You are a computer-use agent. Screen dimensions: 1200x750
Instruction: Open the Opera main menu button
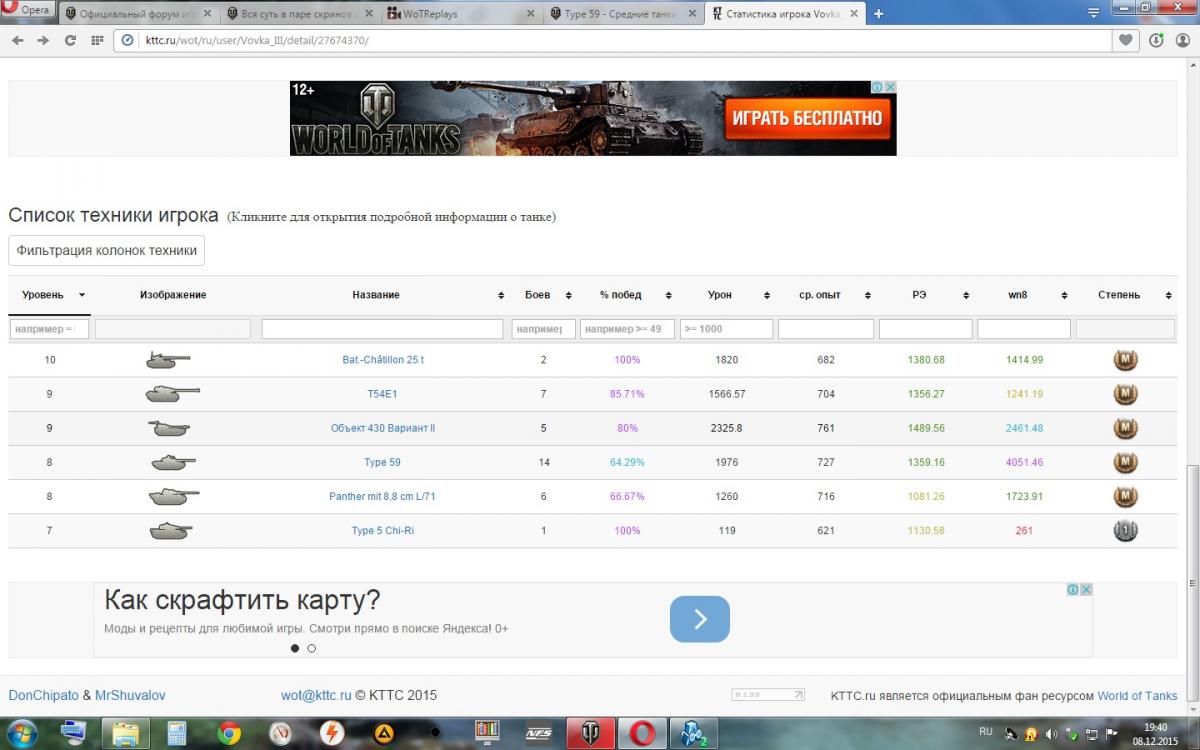(x=27, y=11)
